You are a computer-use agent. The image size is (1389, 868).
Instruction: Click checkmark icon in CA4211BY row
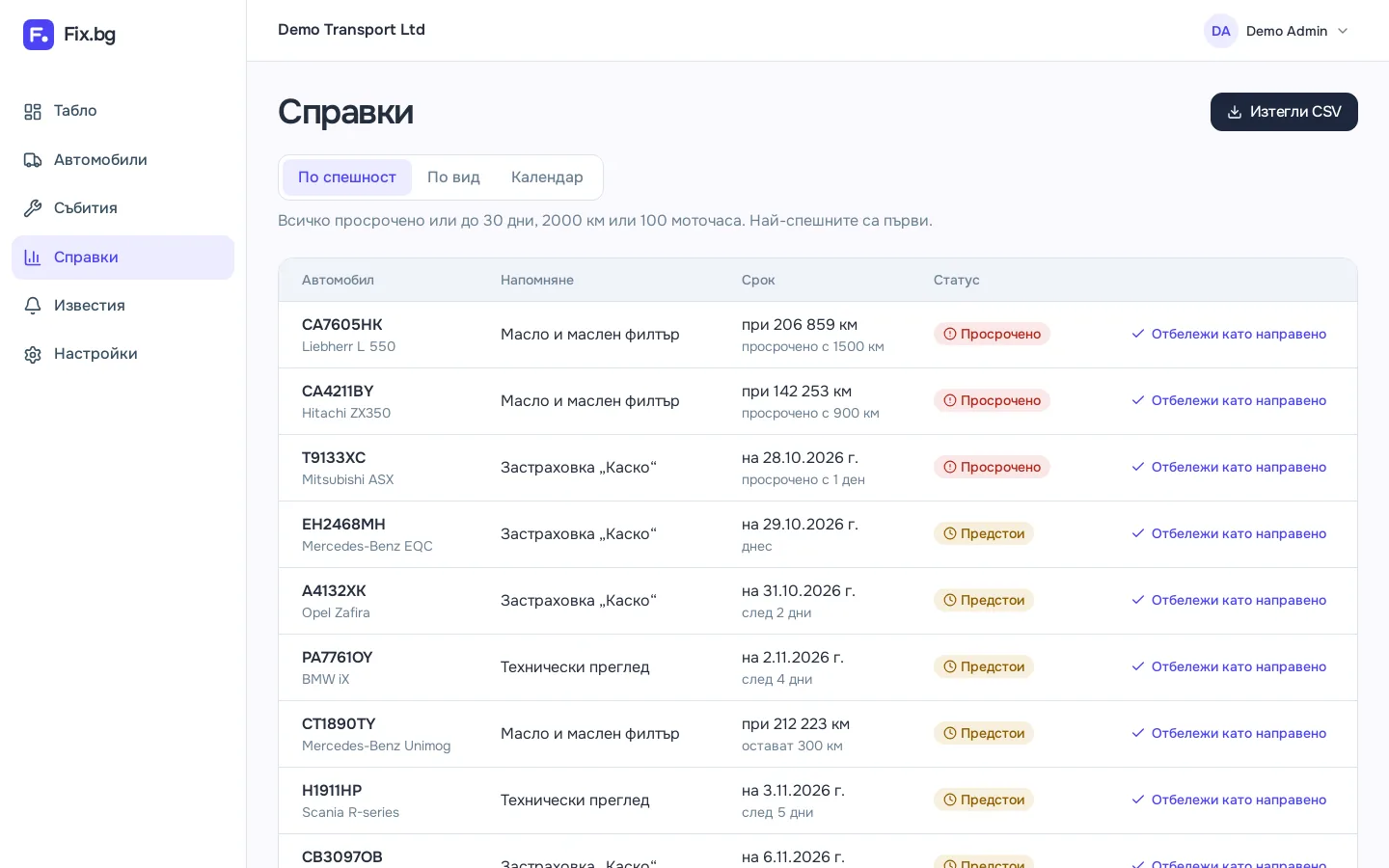(x=1138, y=400)
